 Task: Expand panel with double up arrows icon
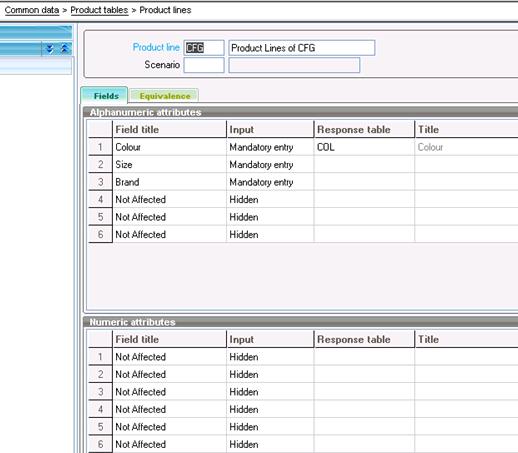[64, 49]
